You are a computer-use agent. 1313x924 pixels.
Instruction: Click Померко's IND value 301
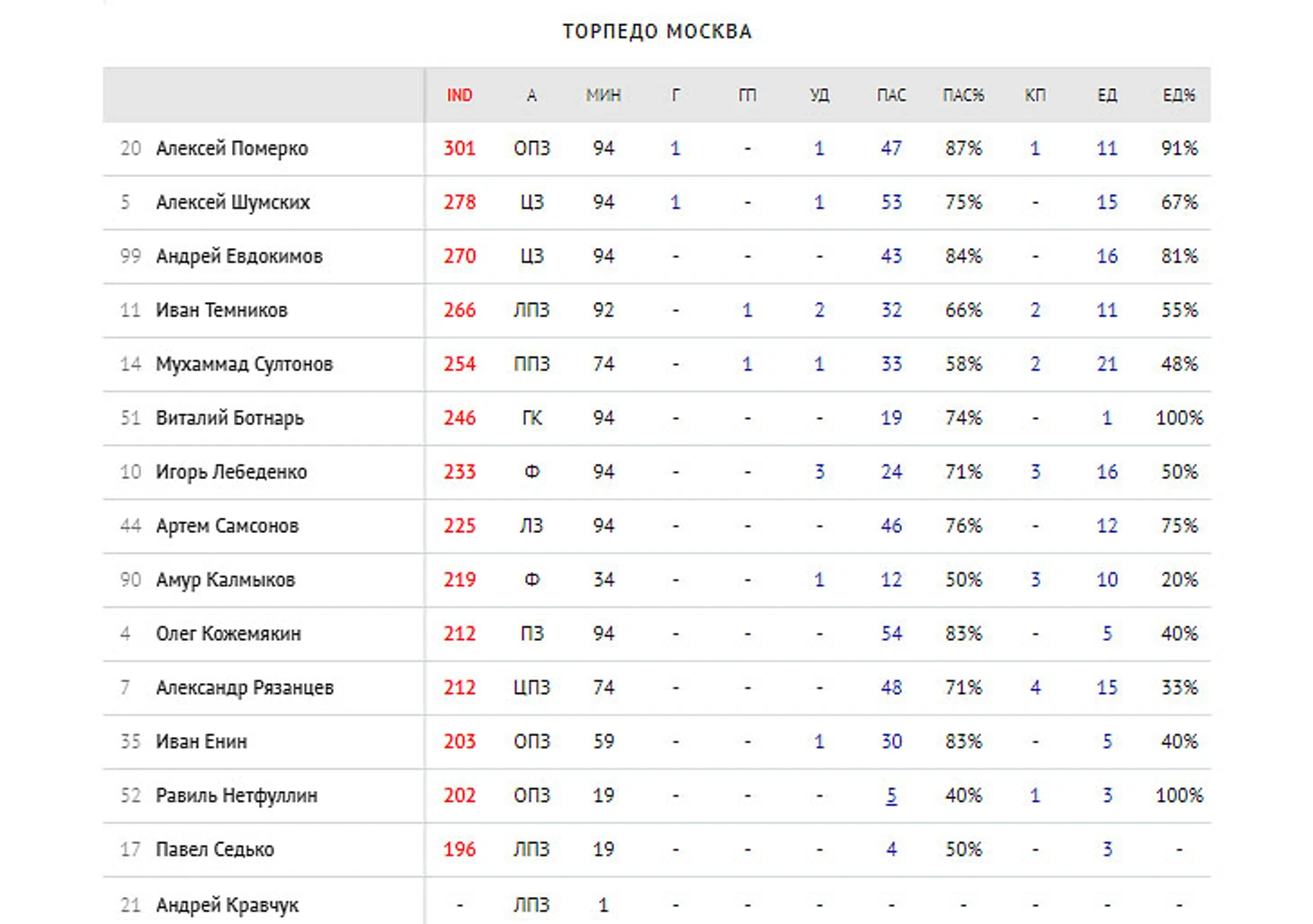tap(460, 148)
